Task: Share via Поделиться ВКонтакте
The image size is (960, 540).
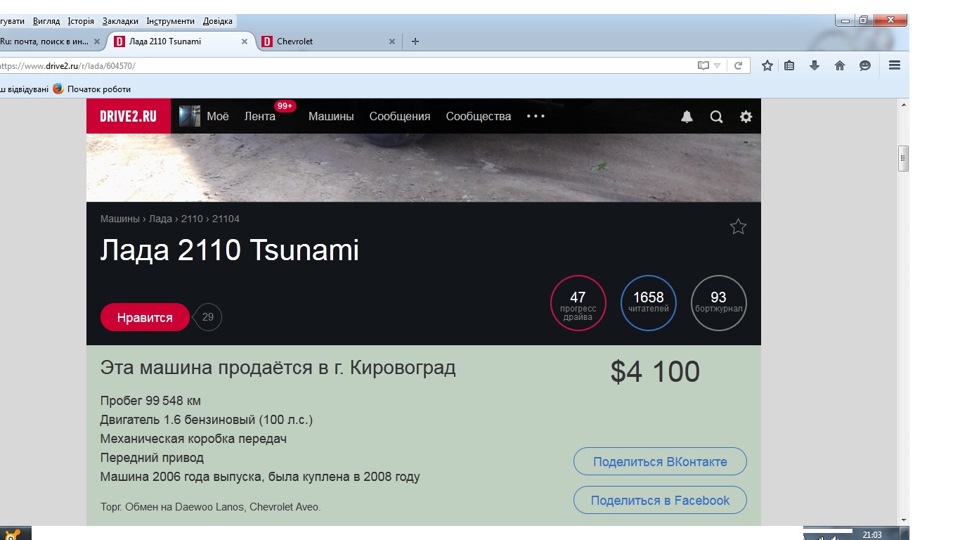Action: (x=660, y=462)
